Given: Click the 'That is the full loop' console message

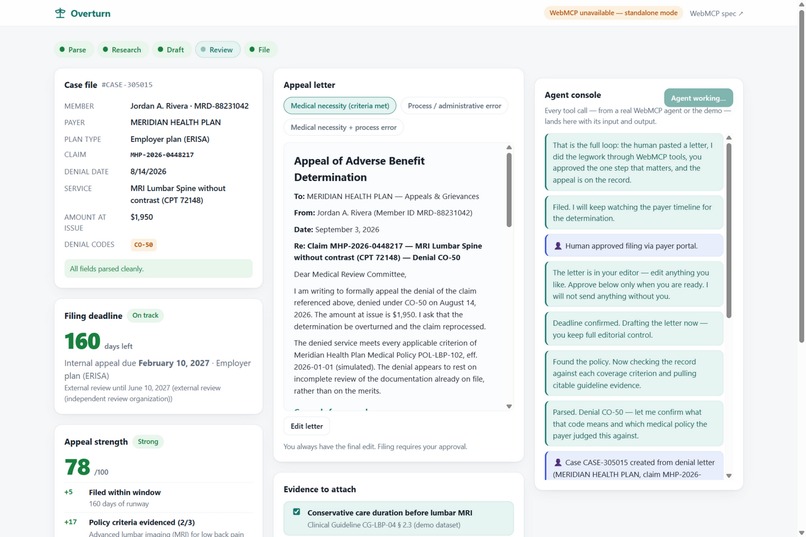Looking at the screenshot, I should coord(634,162).
